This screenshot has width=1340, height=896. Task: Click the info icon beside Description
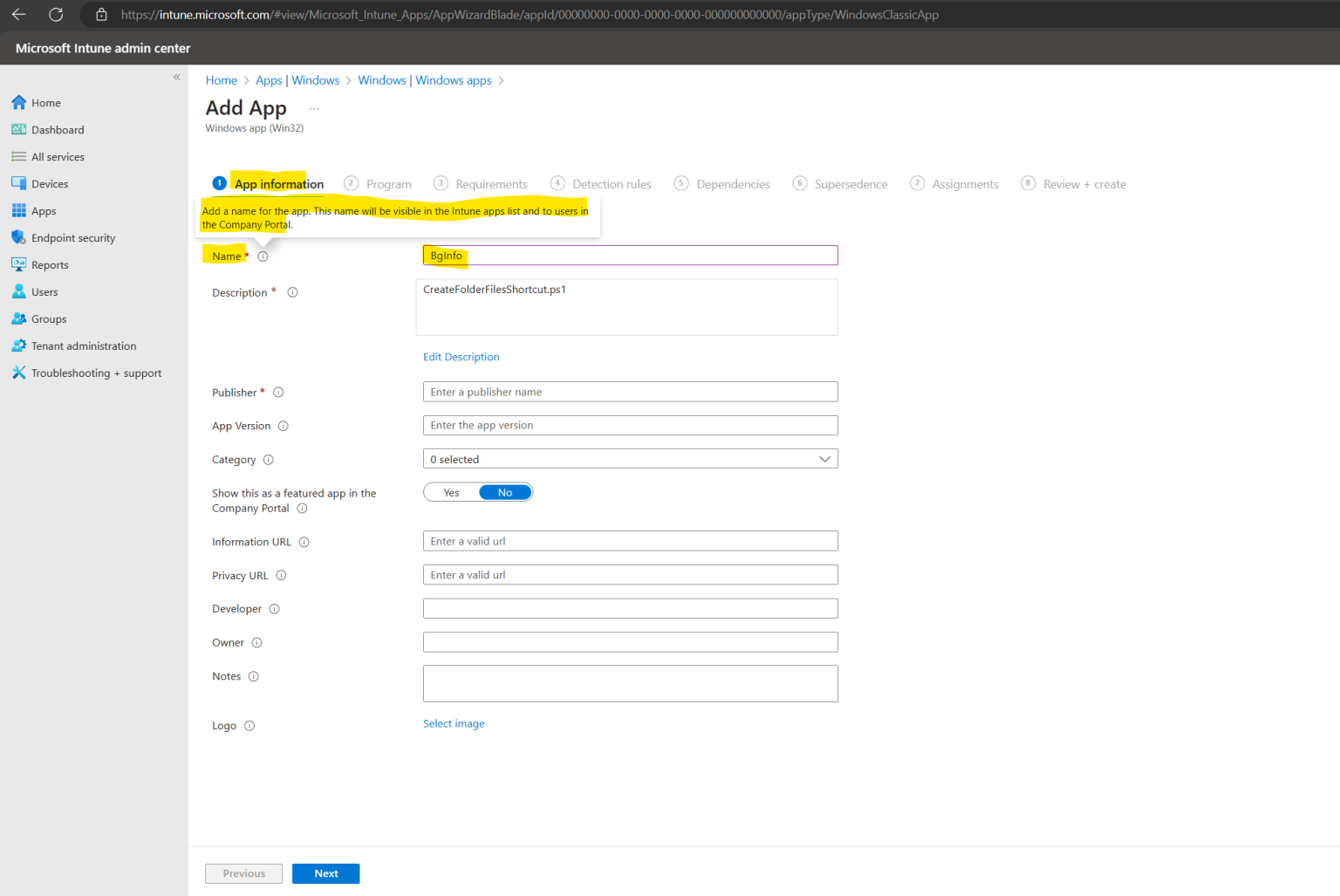point(292,292)
